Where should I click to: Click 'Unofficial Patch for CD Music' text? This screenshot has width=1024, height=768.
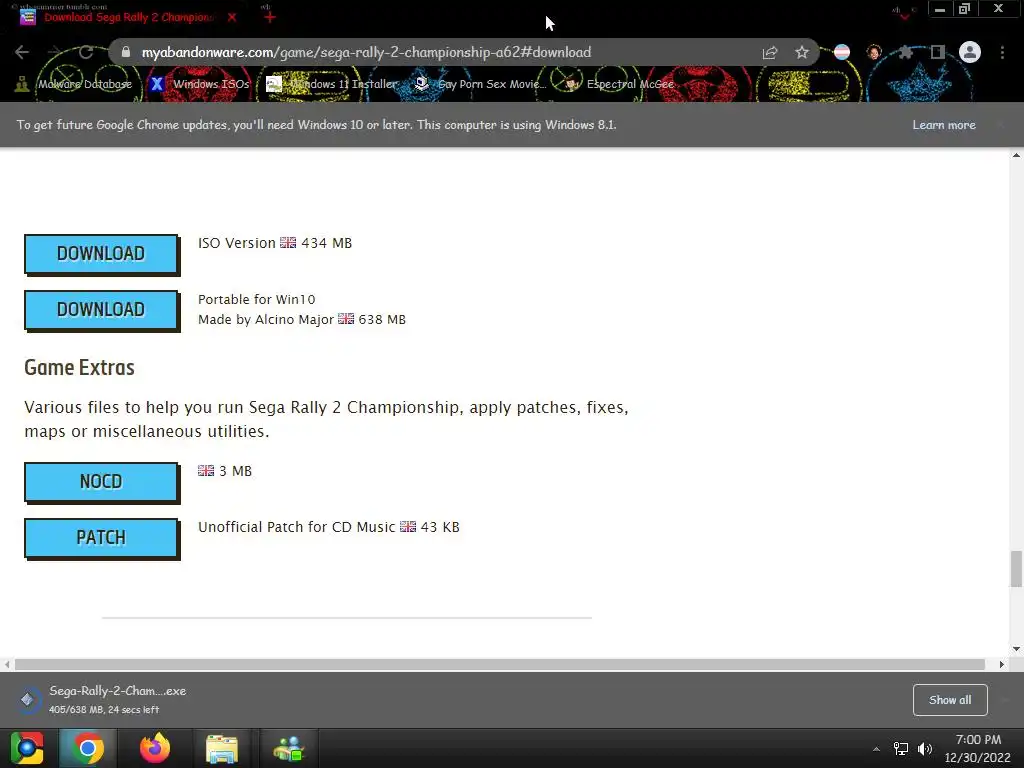tap(296, 527)
